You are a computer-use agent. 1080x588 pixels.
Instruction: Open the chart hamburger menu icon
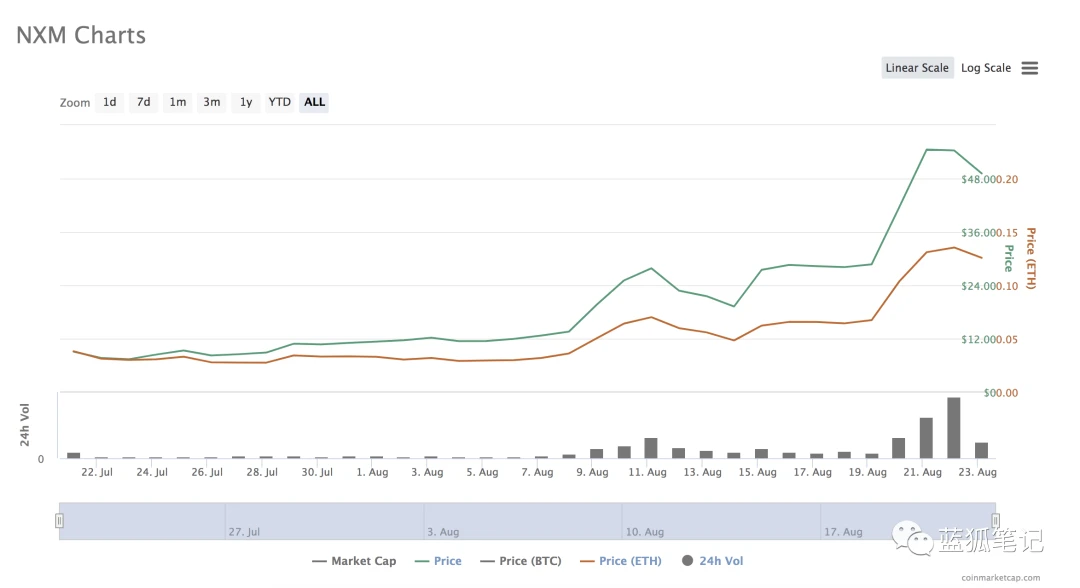click(x=1029, y=68)
